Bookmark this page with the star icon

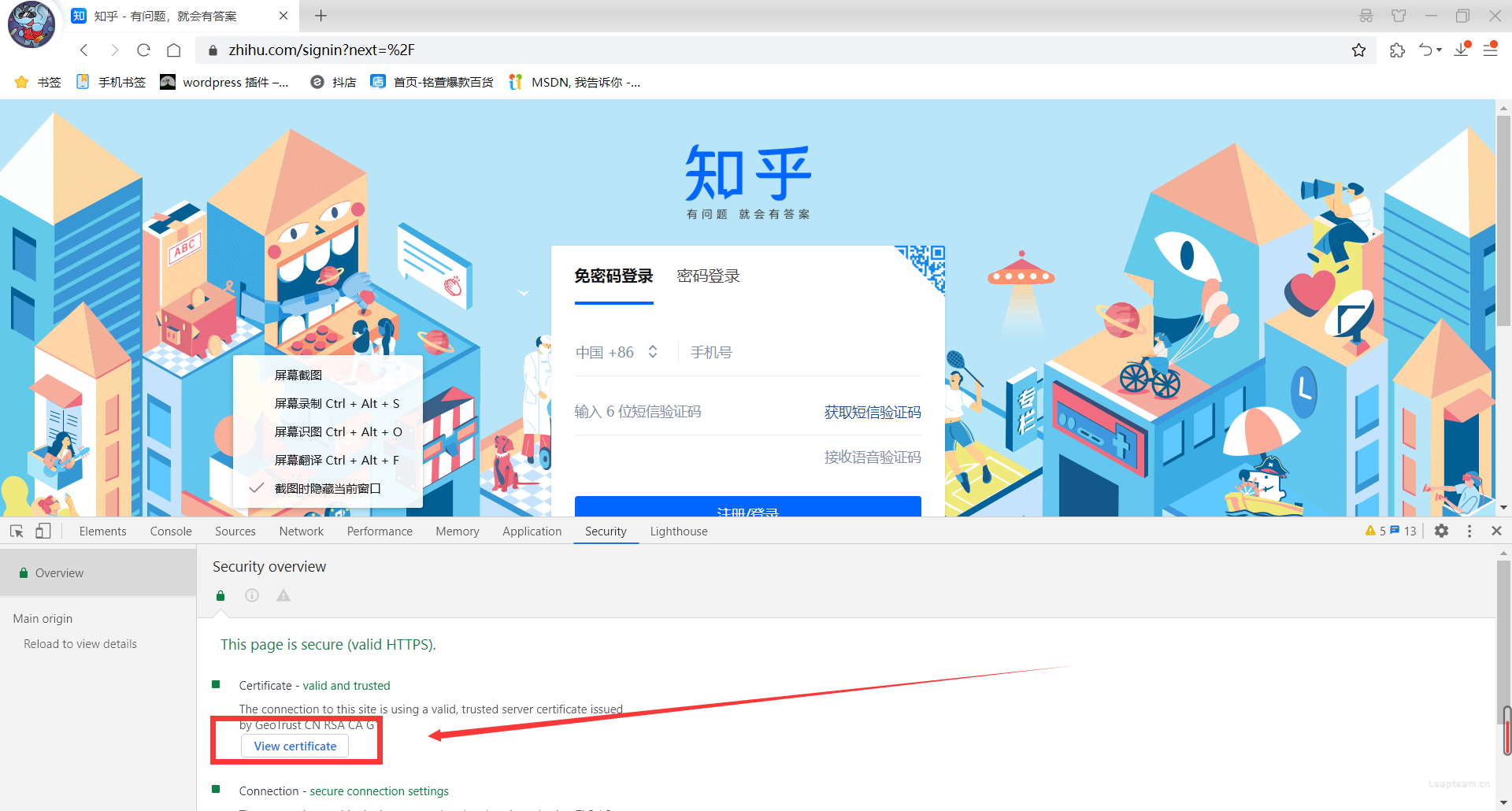1358,50
